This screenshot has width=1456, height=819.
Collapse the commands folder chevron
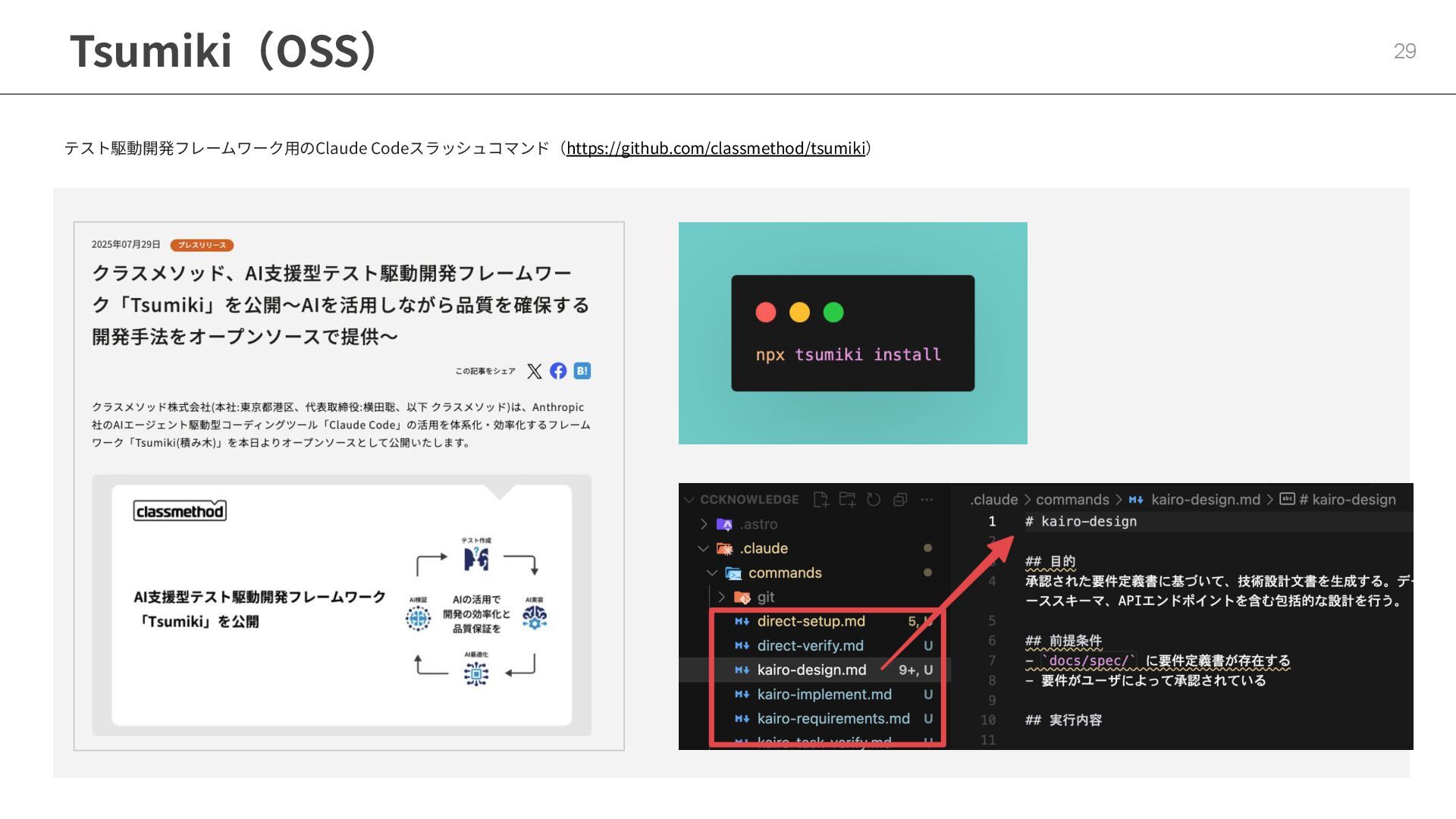[711, 573]
